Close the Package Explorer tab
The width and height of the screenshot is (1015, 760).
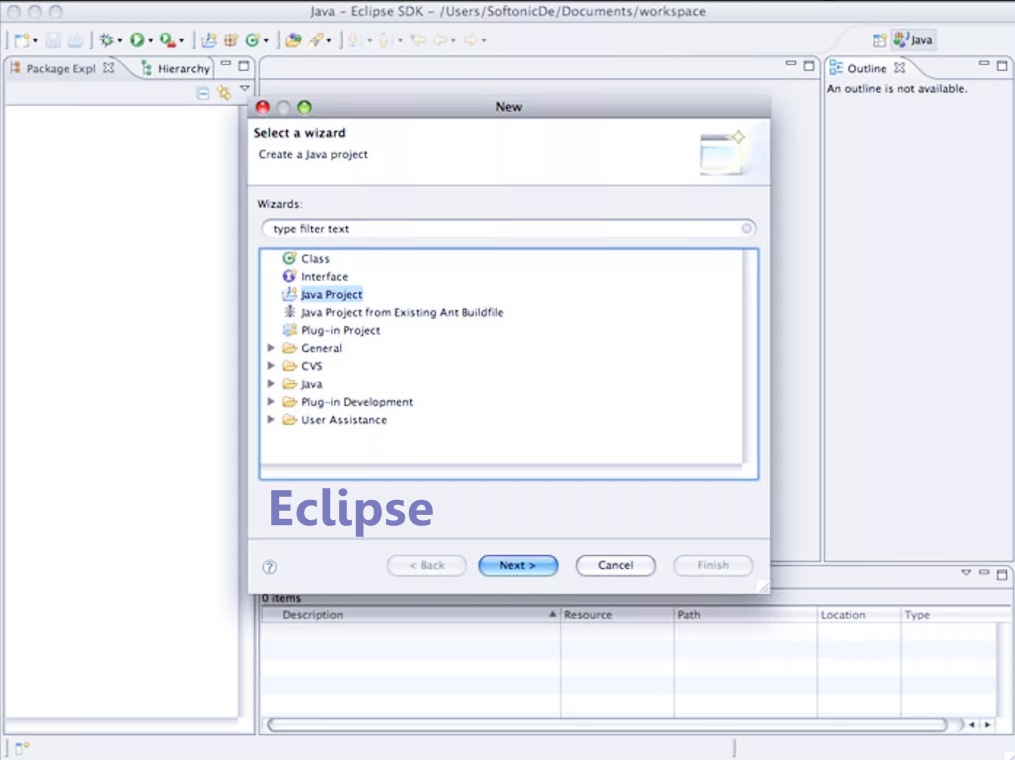pyautogui.click(x=109, y=67)
